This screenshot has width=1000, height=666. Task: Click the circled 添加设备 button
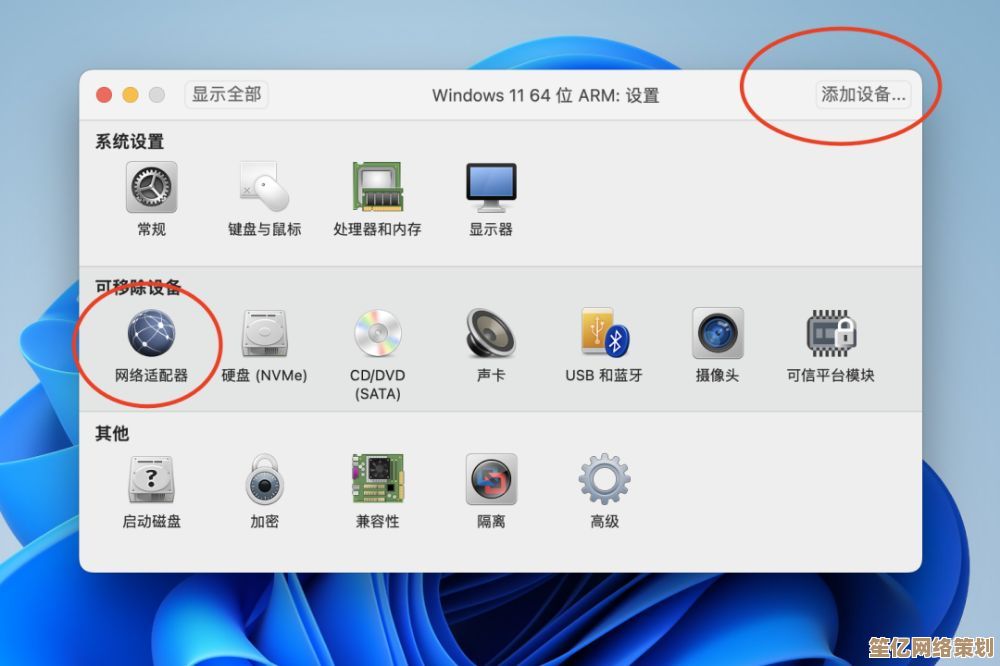(x=859, y=96)
